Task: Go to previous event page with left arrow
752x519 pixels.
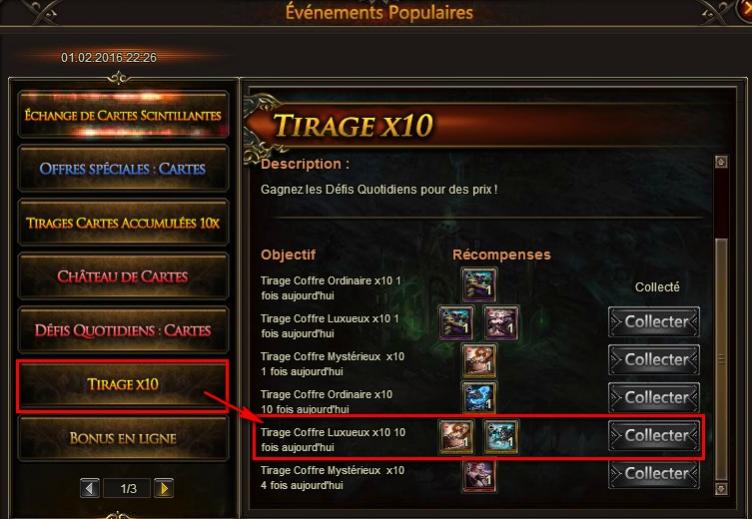Action: 90,488
